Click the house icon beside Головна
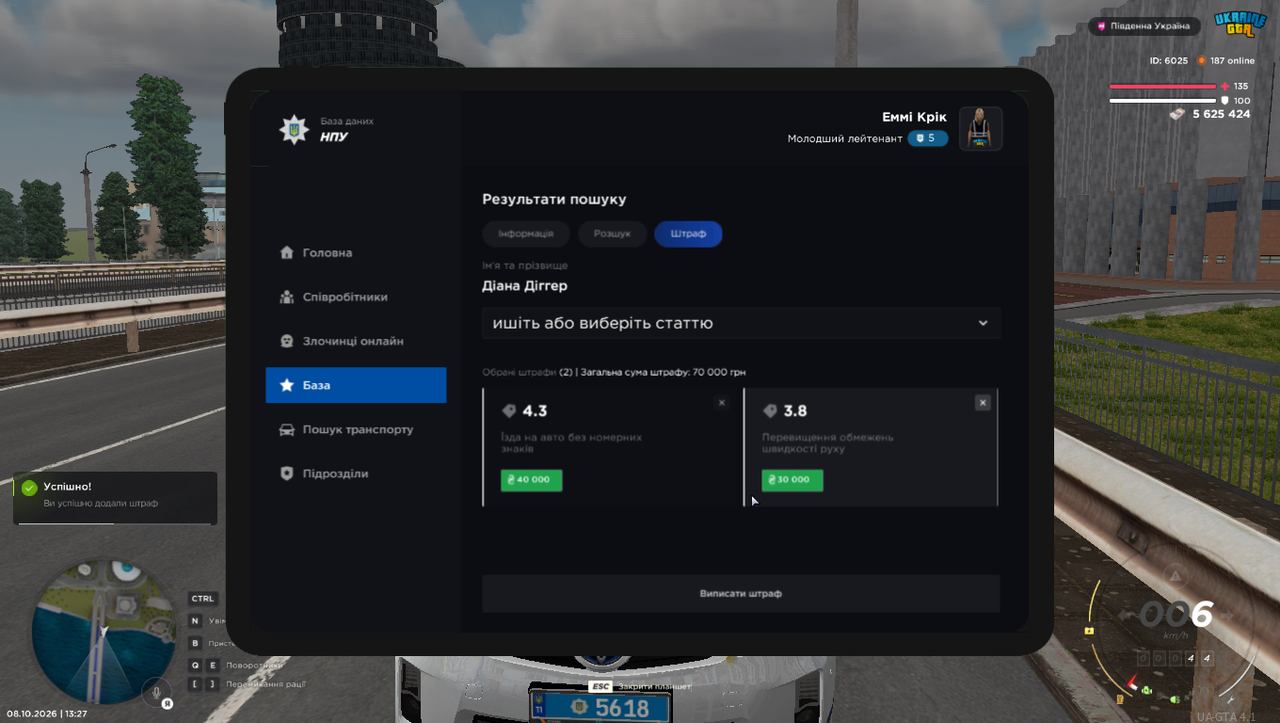 (x=287, y=253)
